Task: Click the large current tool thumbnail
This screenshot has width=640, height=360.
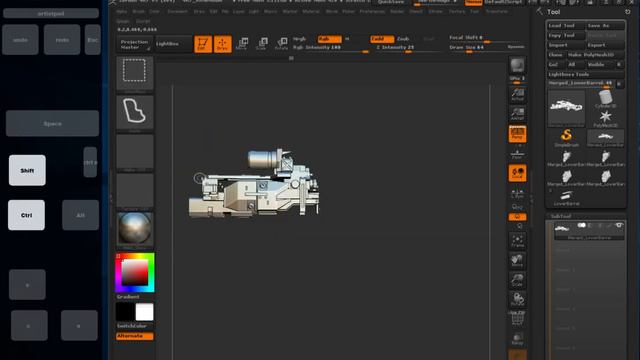Action: click(566, 108)
